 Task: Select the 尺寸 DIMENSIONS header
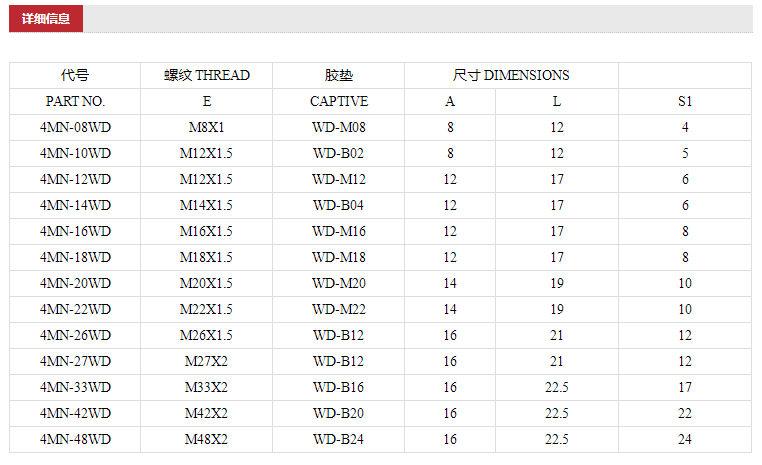coord(511,75)
